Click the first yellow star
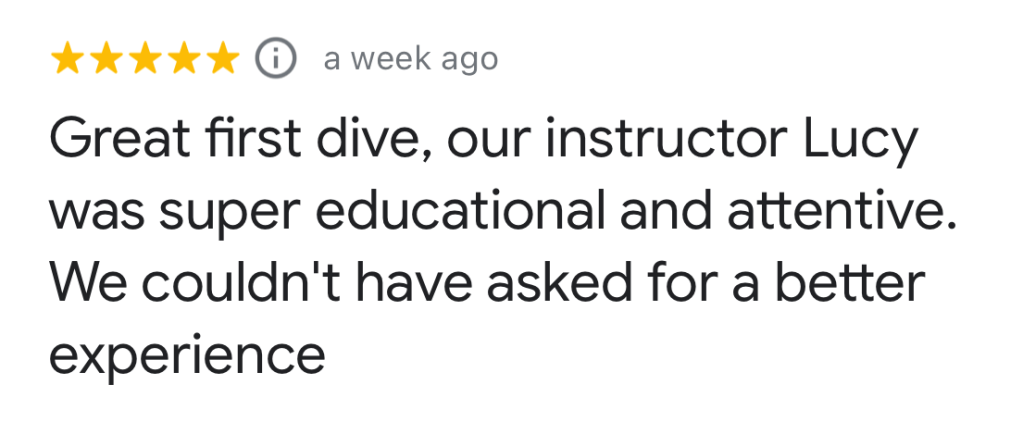This screenshot has height=422, width=1023. coord(67,59)
